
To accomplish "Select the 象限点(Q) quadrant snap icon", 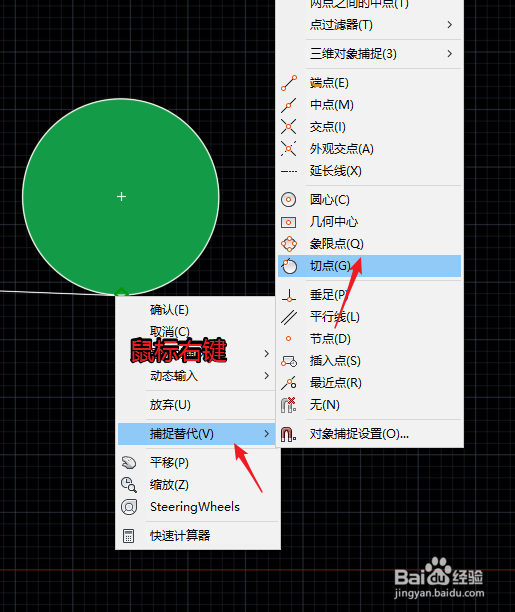I will [x=289, y=244].
